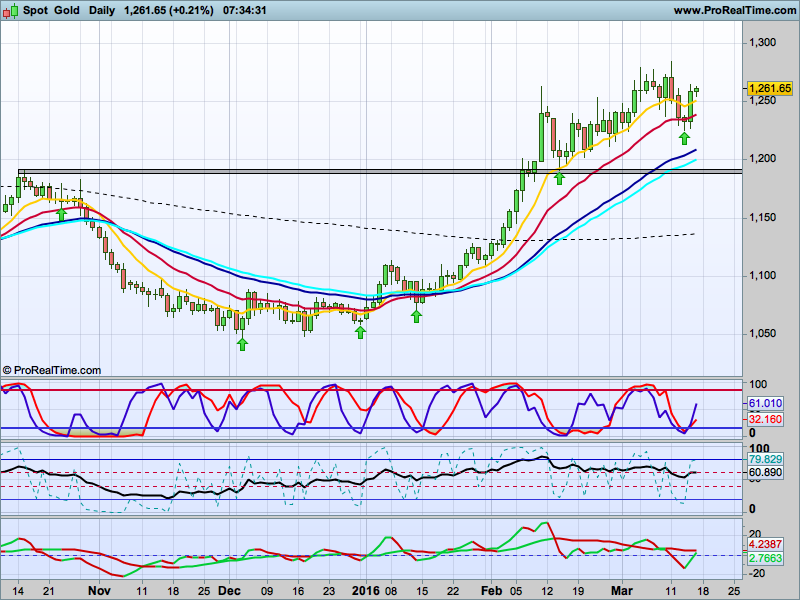Click the 20 label on bottom indicator axis

click(755, 534)
